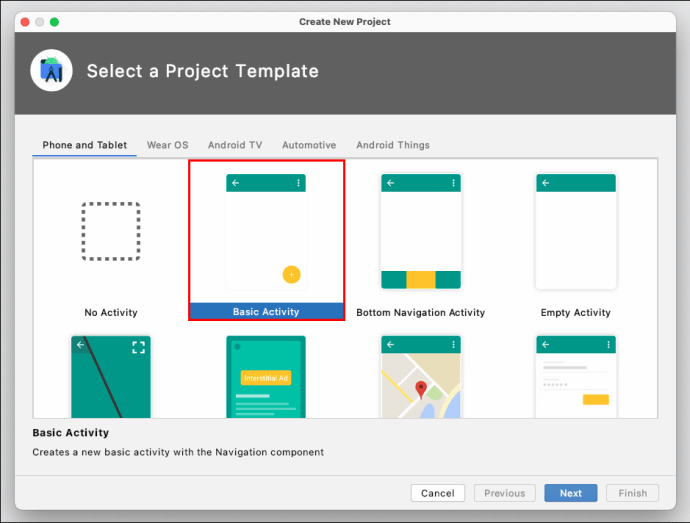Switch to the Android TV tab

click(235, 145)
